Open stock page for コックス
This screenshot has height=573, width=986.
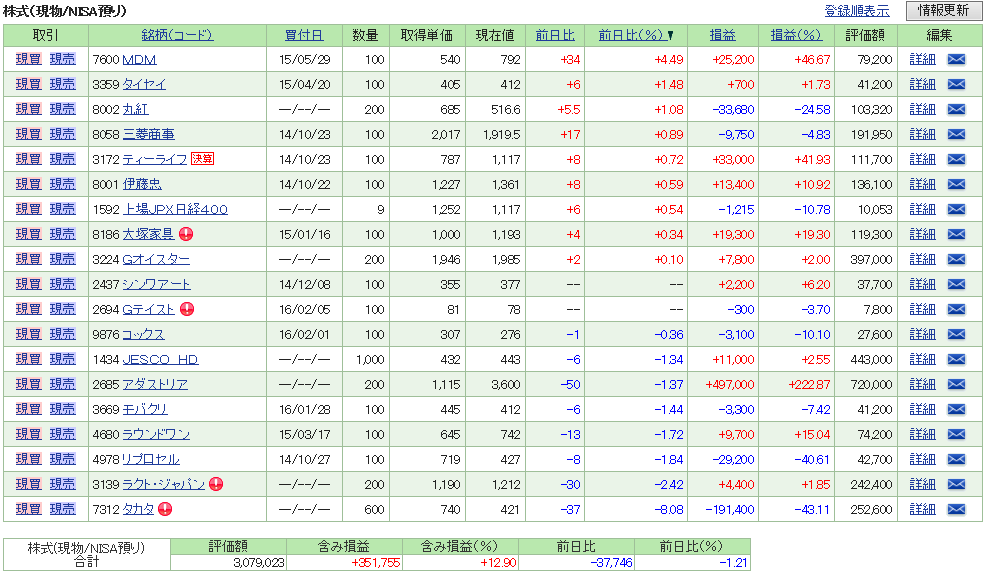[143, 334]
